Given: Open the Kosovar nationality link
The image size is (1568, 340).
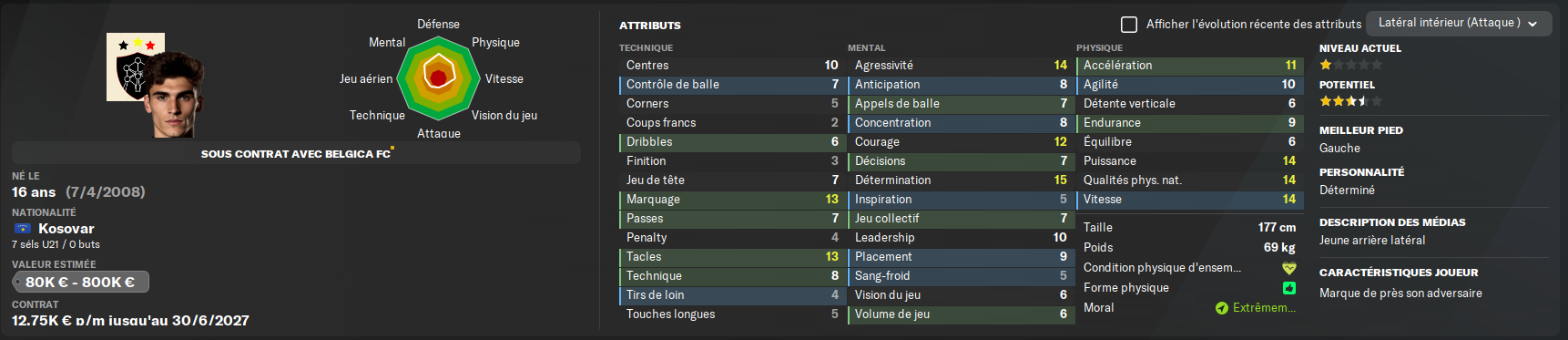Looking at the screenshot, I should click(x=66, y=229).
